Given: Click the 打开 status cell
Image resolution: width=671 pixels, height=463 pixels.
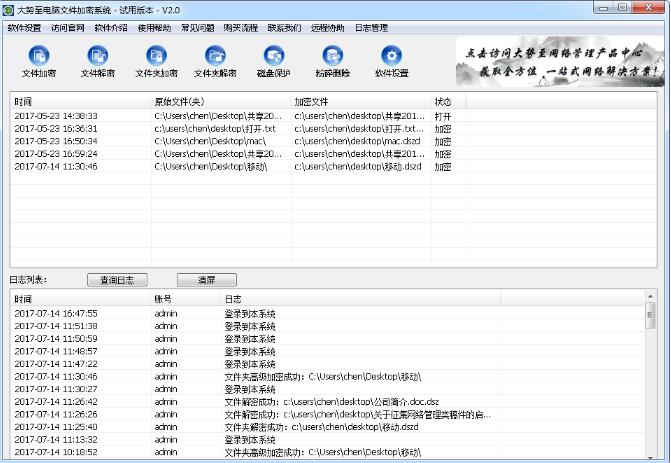Looking at the screenshot, I should coord(443,116).
